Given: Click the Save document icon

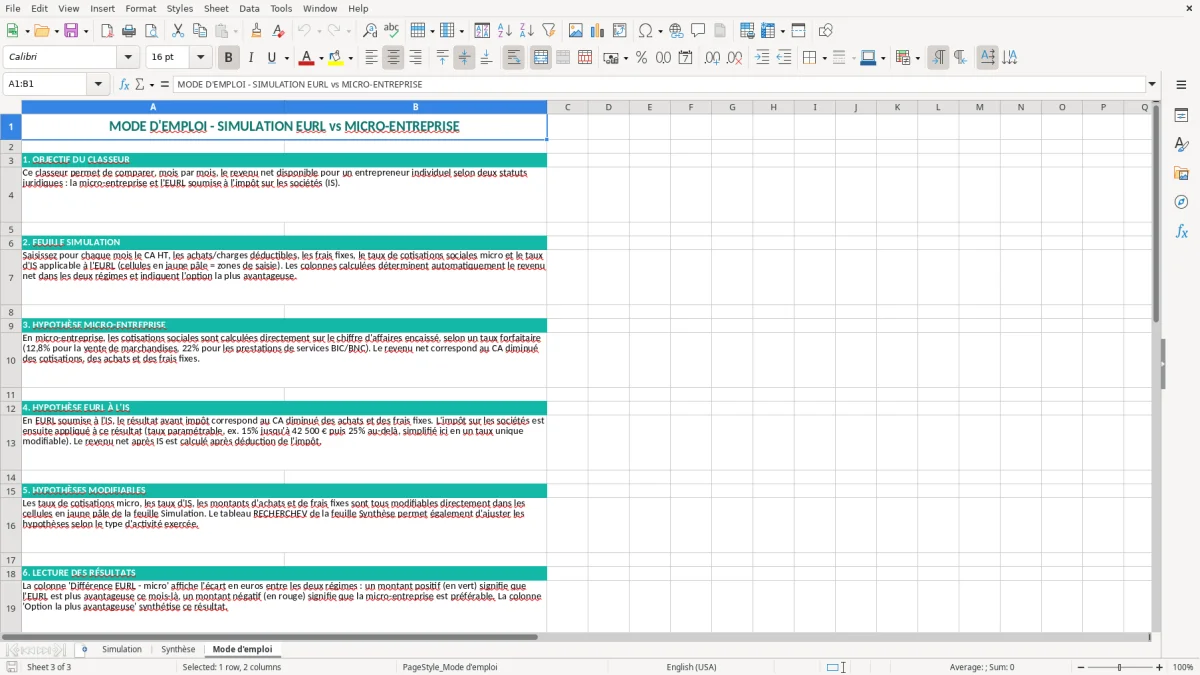Looking at the screenshot, I should [71, 31].
